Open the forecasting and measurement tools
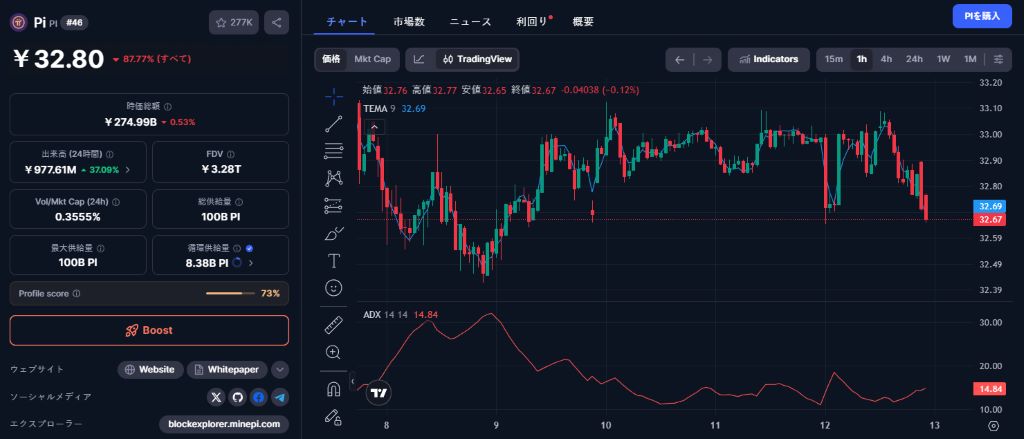The height and width of the screenshot is (439, 1024). tap(334, 206)
